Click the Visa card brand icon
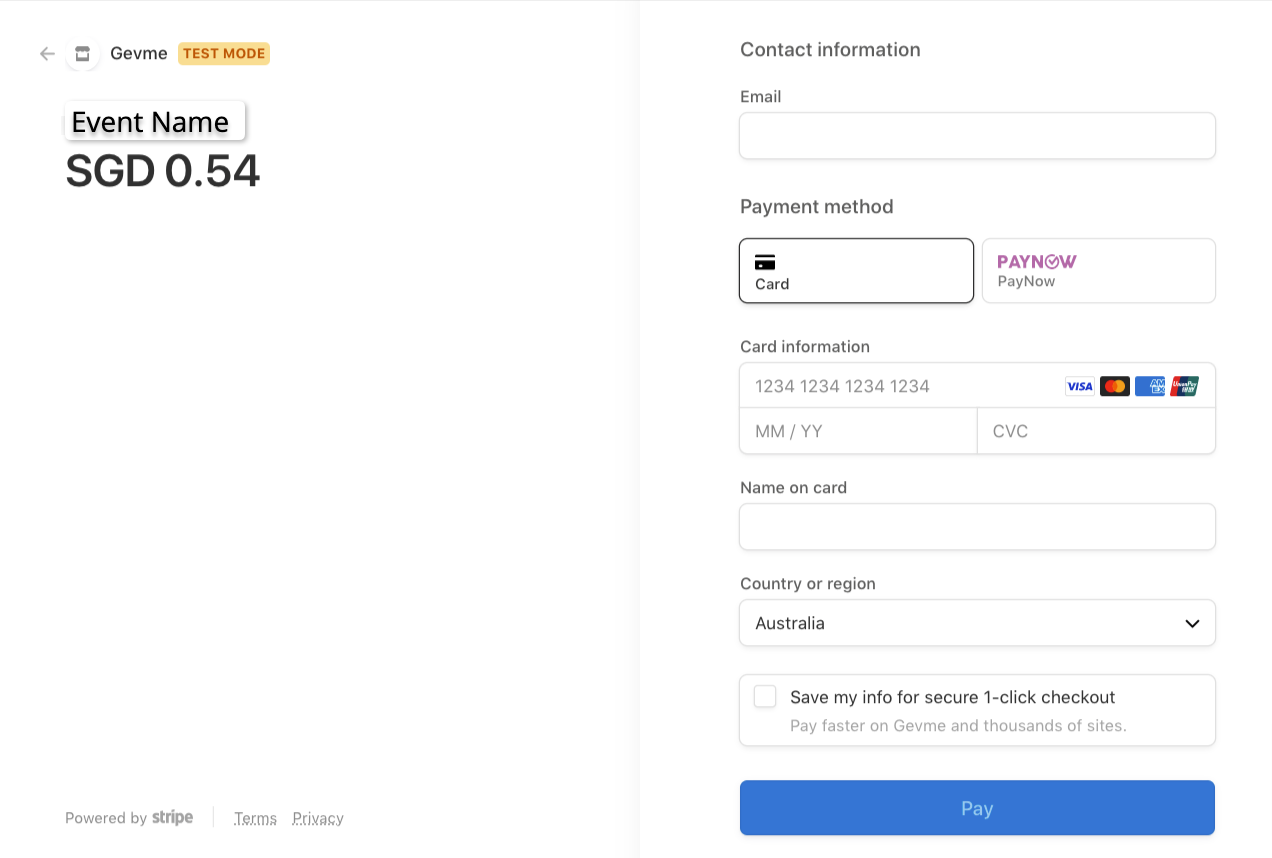This screenshot has width=1272, height=858. 1079,386
